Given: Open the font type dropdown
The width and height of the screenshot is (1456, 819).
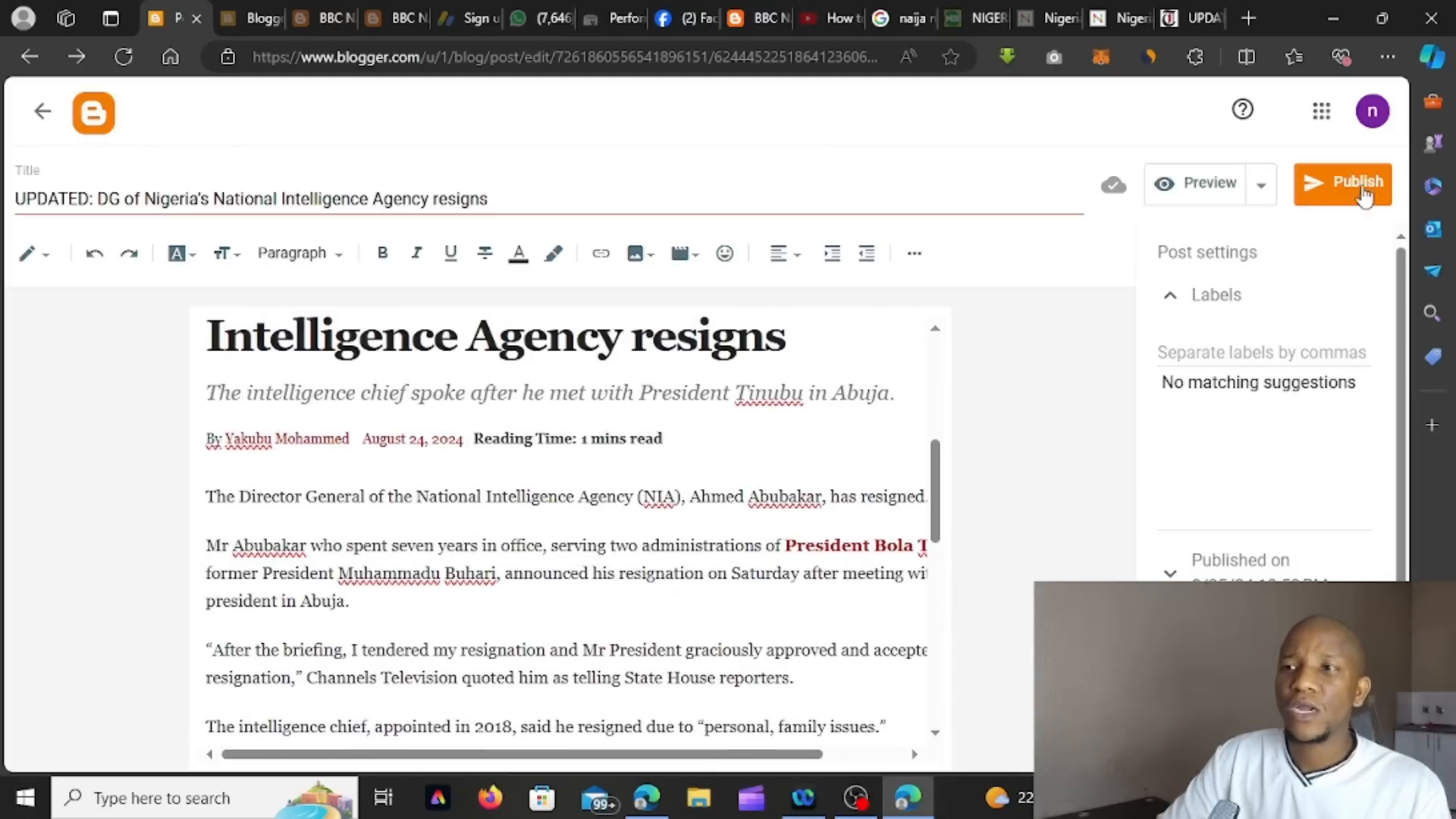Looking at the screenshot, I should 181,253.
